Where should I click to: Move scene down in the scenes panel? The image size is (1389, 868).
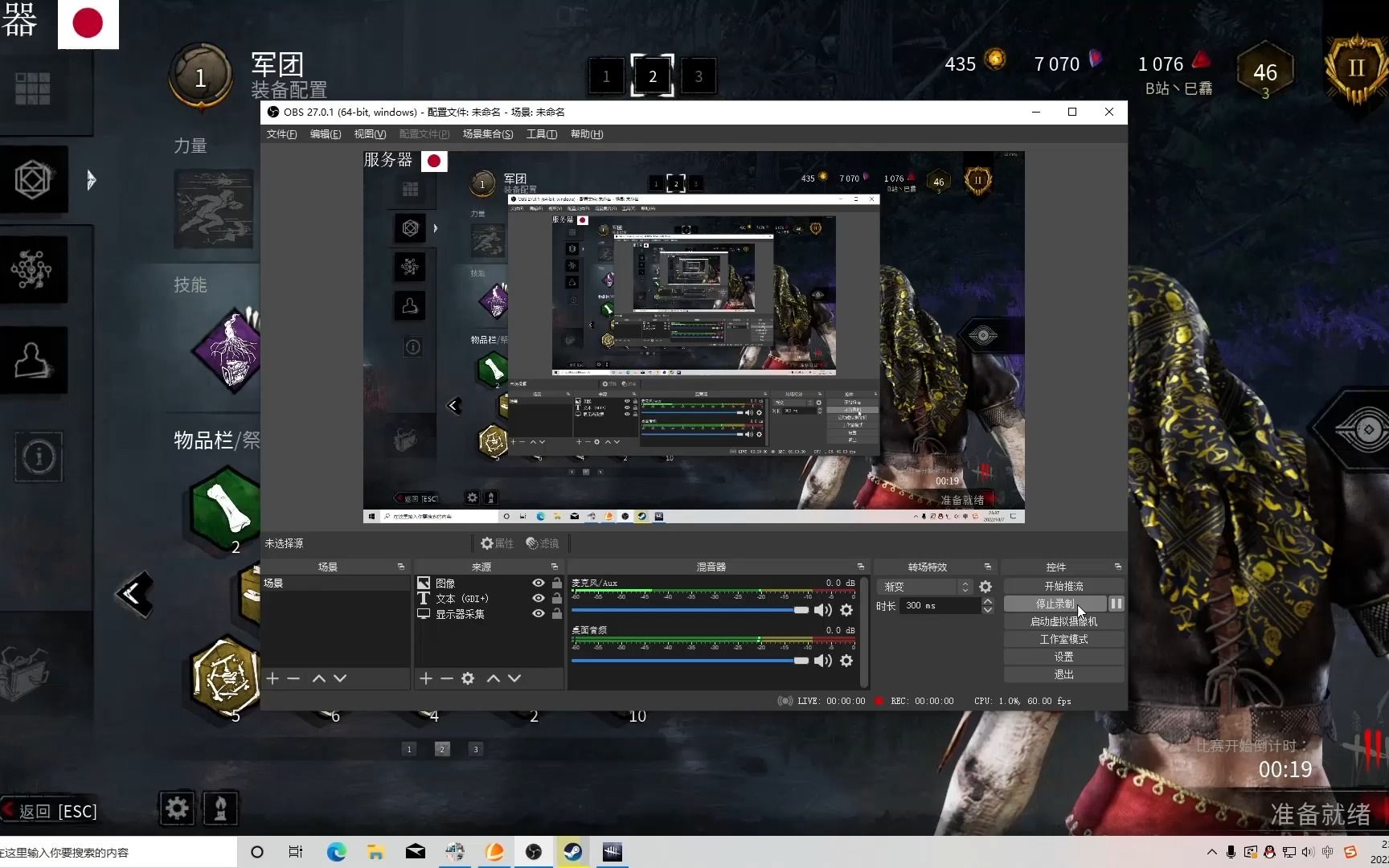340,678
